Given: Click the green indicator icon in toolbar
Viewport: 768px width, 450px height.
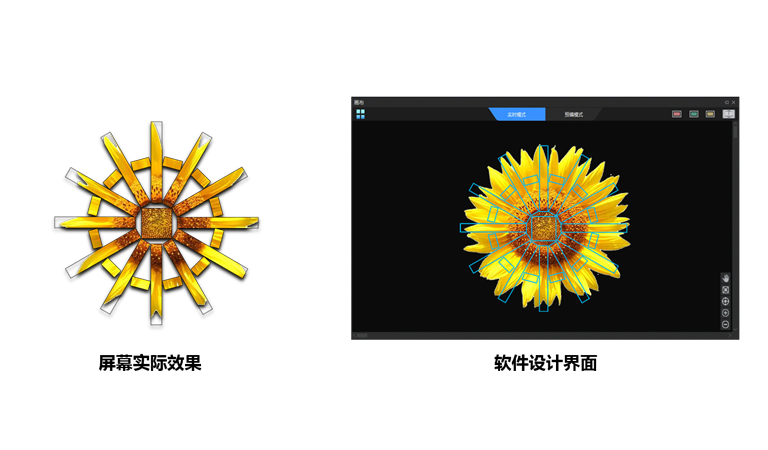Looking at the screenshot, I should pyautogui.click(x=693, y=114).
